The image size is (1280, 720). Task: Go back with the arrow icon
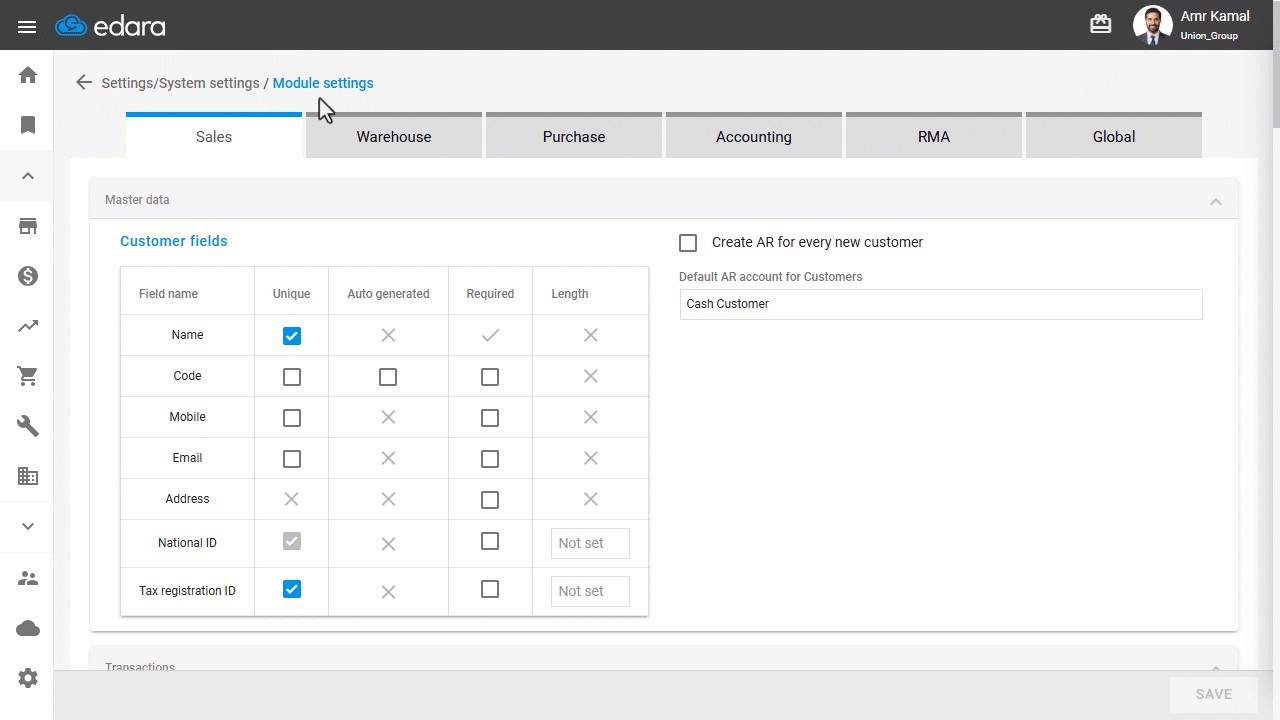(84, 83)
